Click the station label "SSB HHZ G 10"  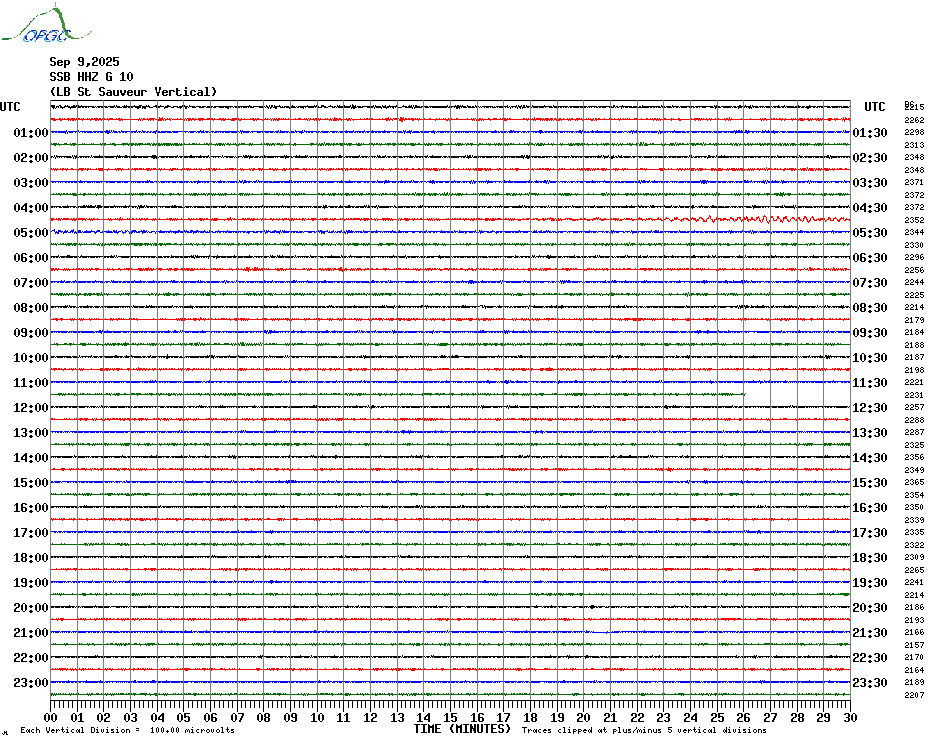pyautogui.click(x=91, y=77)
